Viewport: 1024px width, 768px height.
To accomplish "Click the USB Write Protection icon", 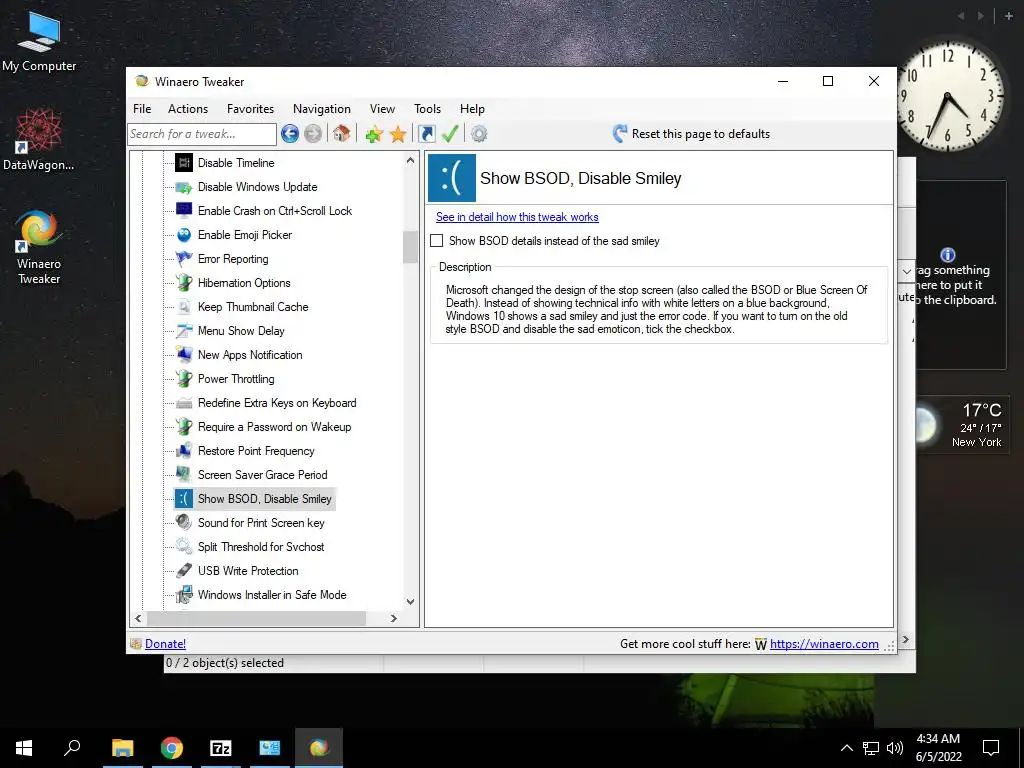I will (184, 571).
